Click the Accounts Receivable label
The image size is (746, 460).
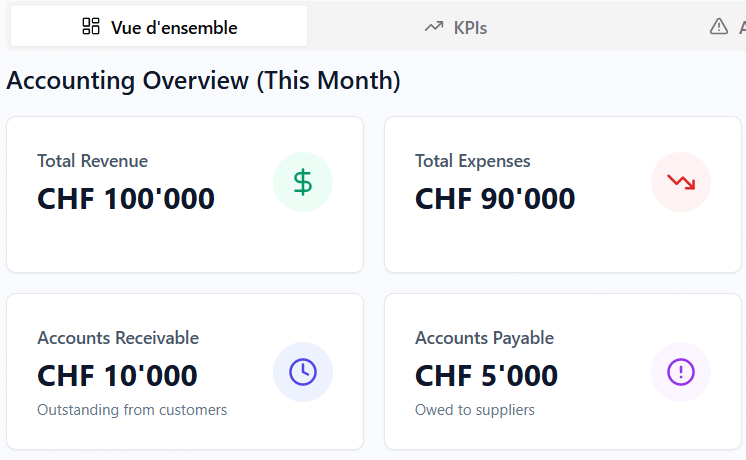pyautogui.click(x=118, y=338)
